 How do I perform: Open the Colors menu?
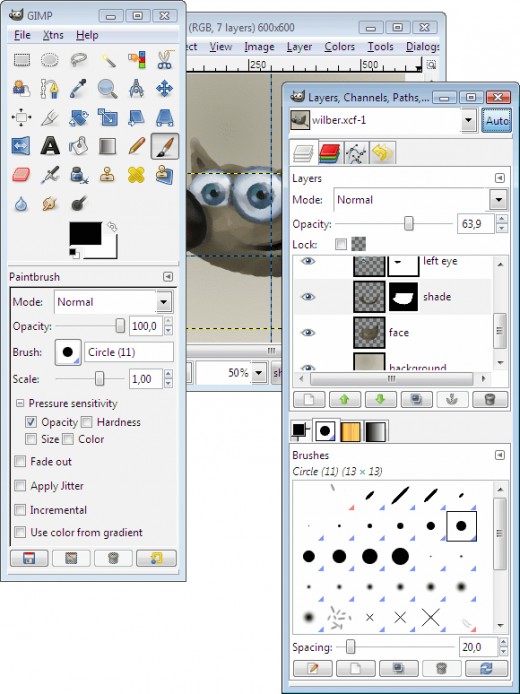[339, 46]
